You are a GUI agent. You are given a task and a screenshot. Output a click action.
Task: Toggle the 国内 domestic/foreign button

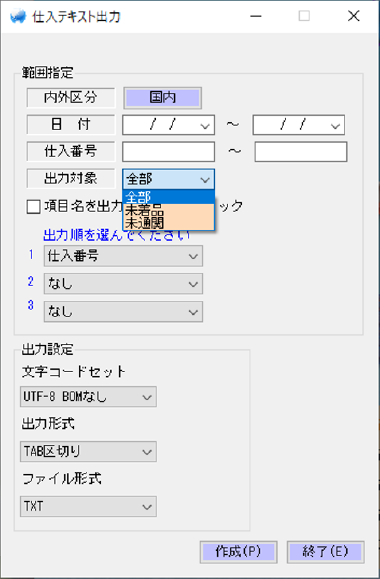tap(162, 98)
